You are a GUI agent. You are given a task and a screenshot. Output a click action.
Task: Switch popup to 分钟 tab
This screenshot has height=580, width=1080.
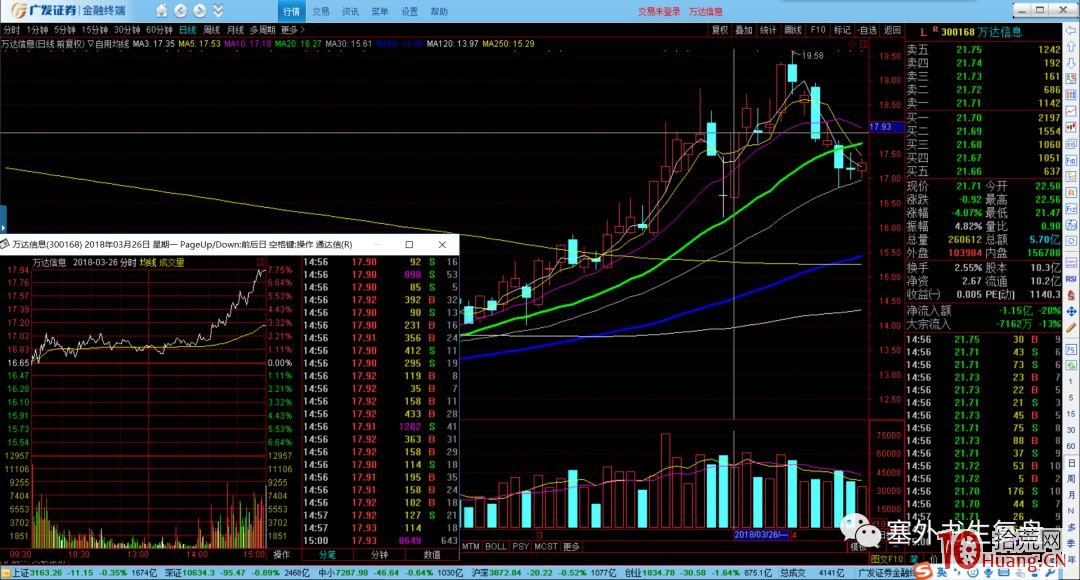[x=380, y=555]
